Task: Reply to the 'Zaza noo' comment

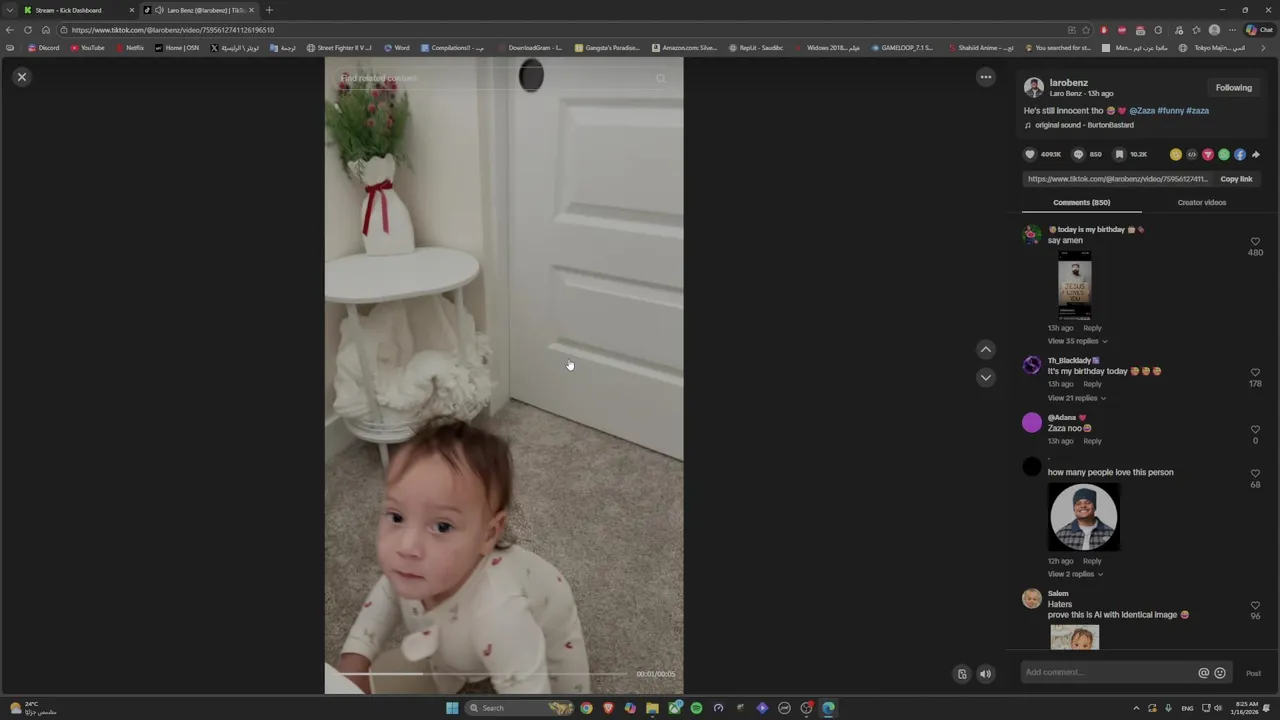Action: point(1092,441)
